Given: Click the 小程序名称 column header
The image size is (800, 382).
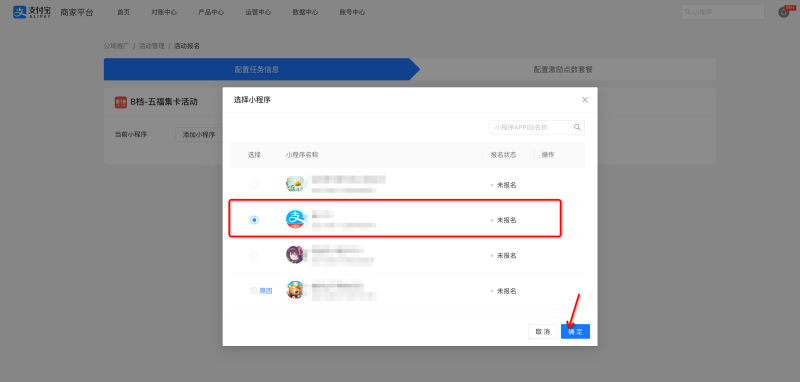Looking at the screenshot, I should pyautogui.click(x=302, y=155).
